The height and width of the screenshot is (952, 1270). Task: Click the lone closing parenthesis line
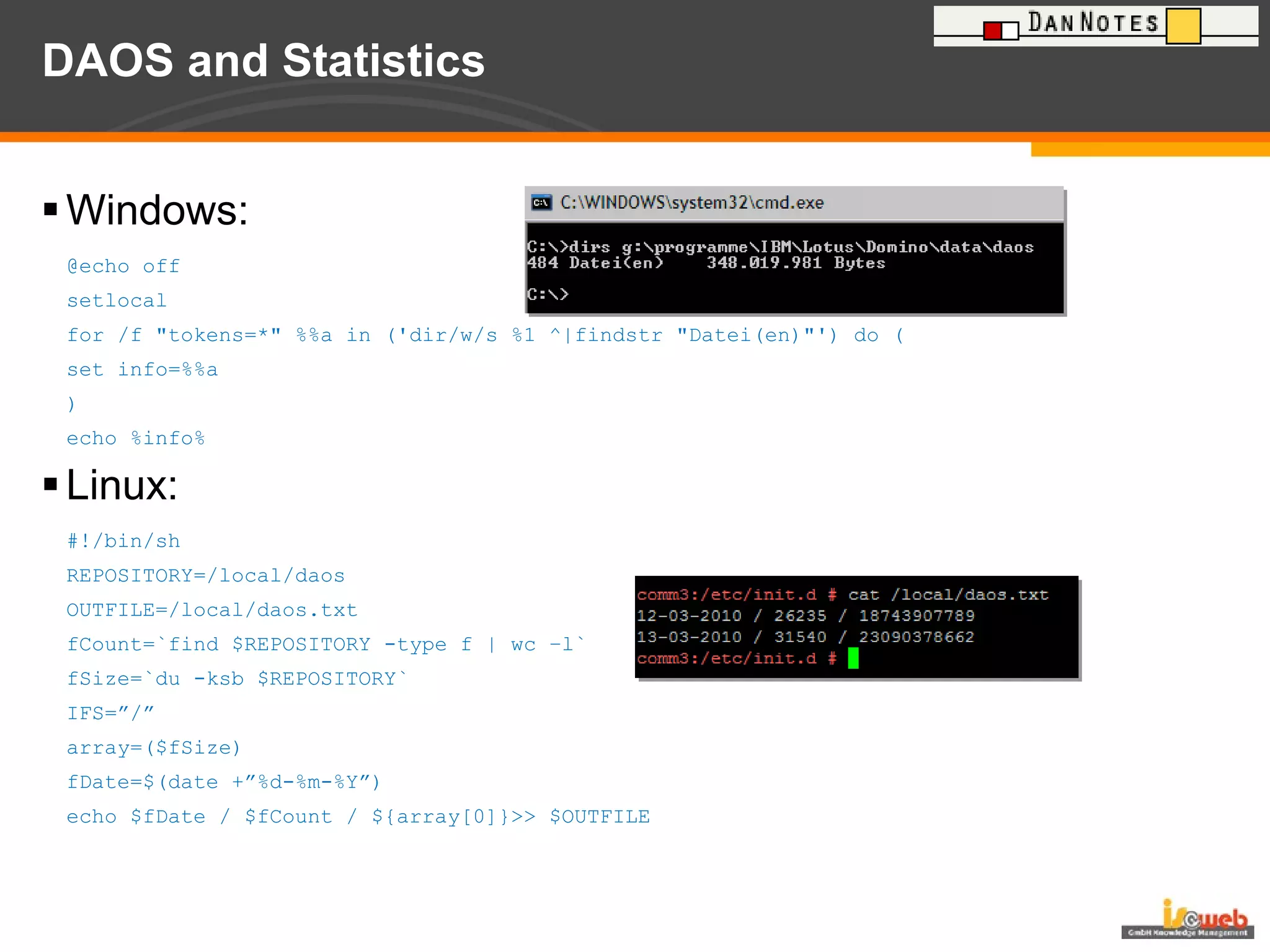coord(71,404)
